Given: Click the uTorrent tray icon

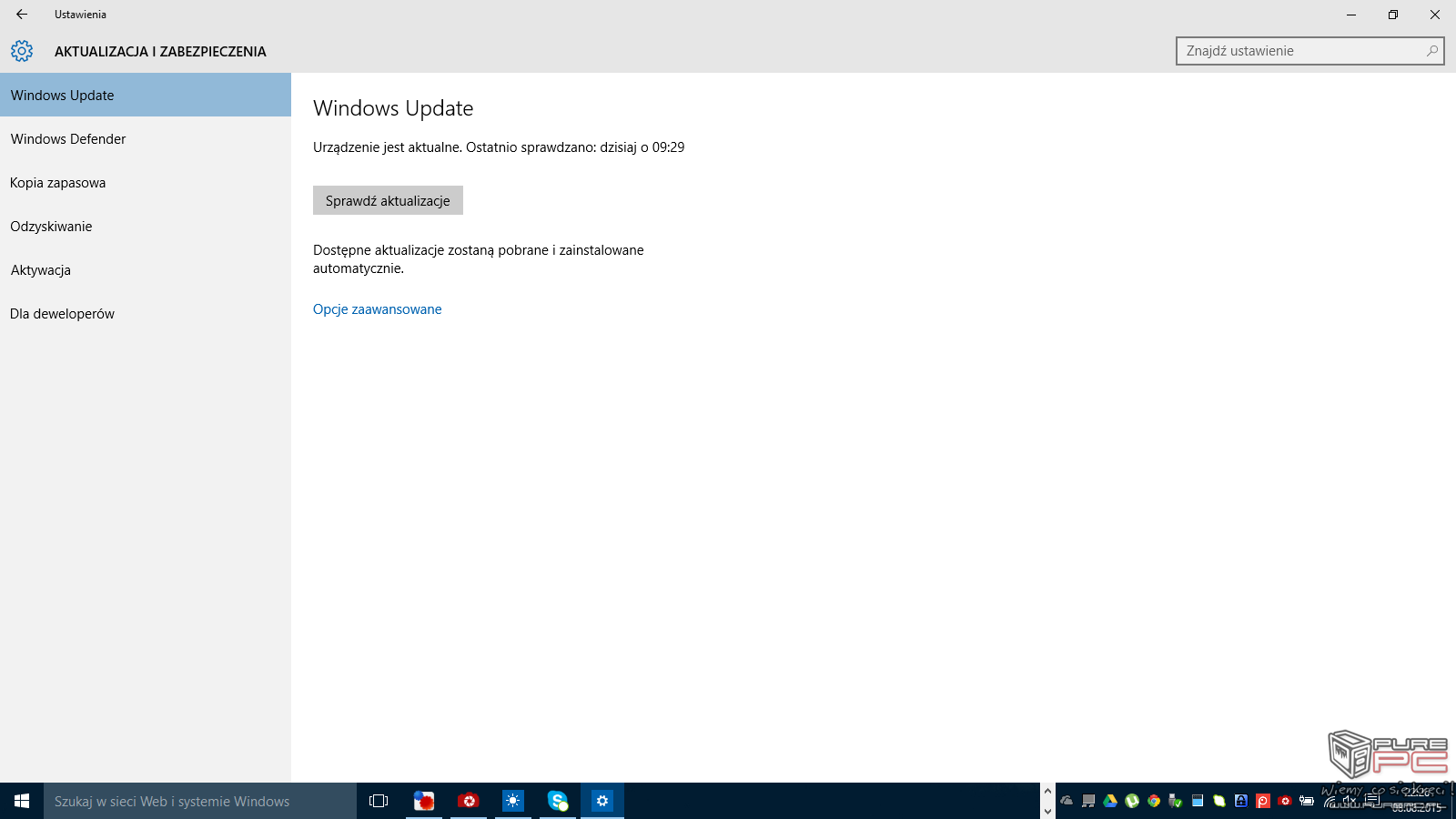Looking at the screenshot, I should [1132, 801].
